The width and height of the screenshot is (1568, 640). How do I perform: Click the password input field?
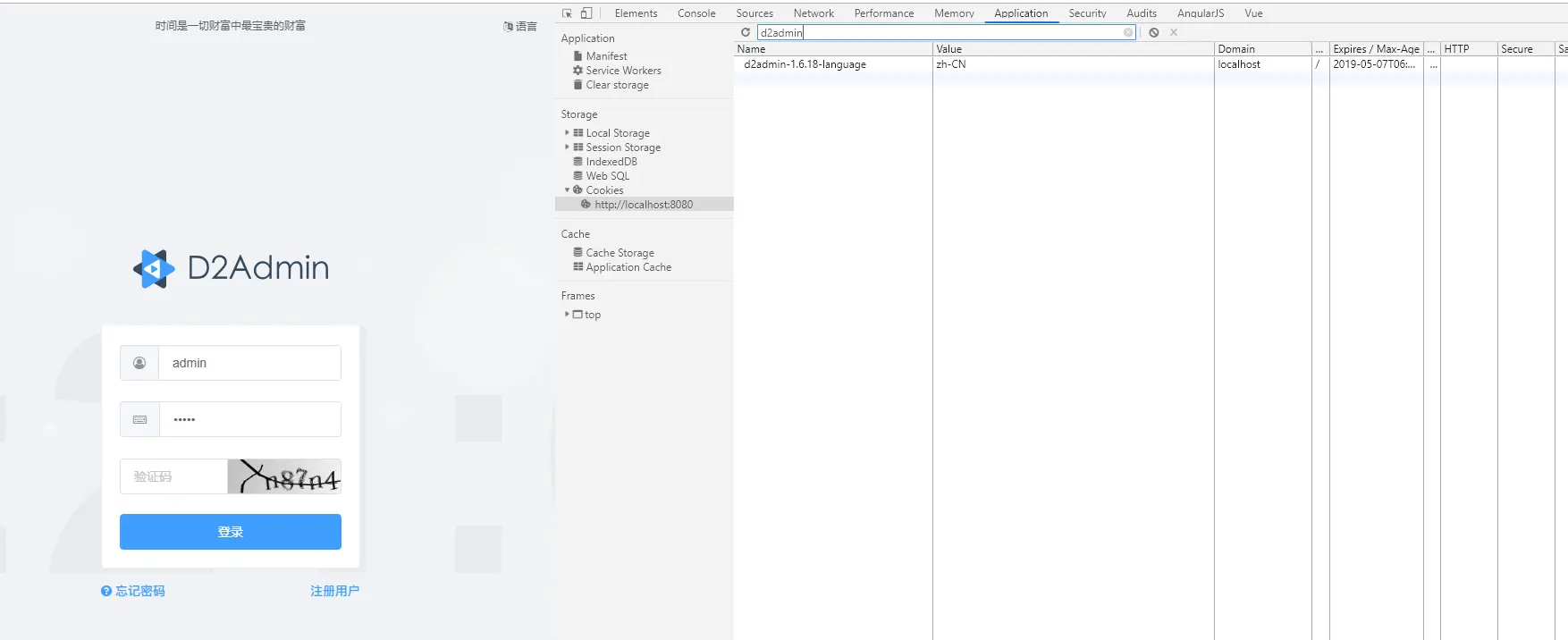click(250, 419)
